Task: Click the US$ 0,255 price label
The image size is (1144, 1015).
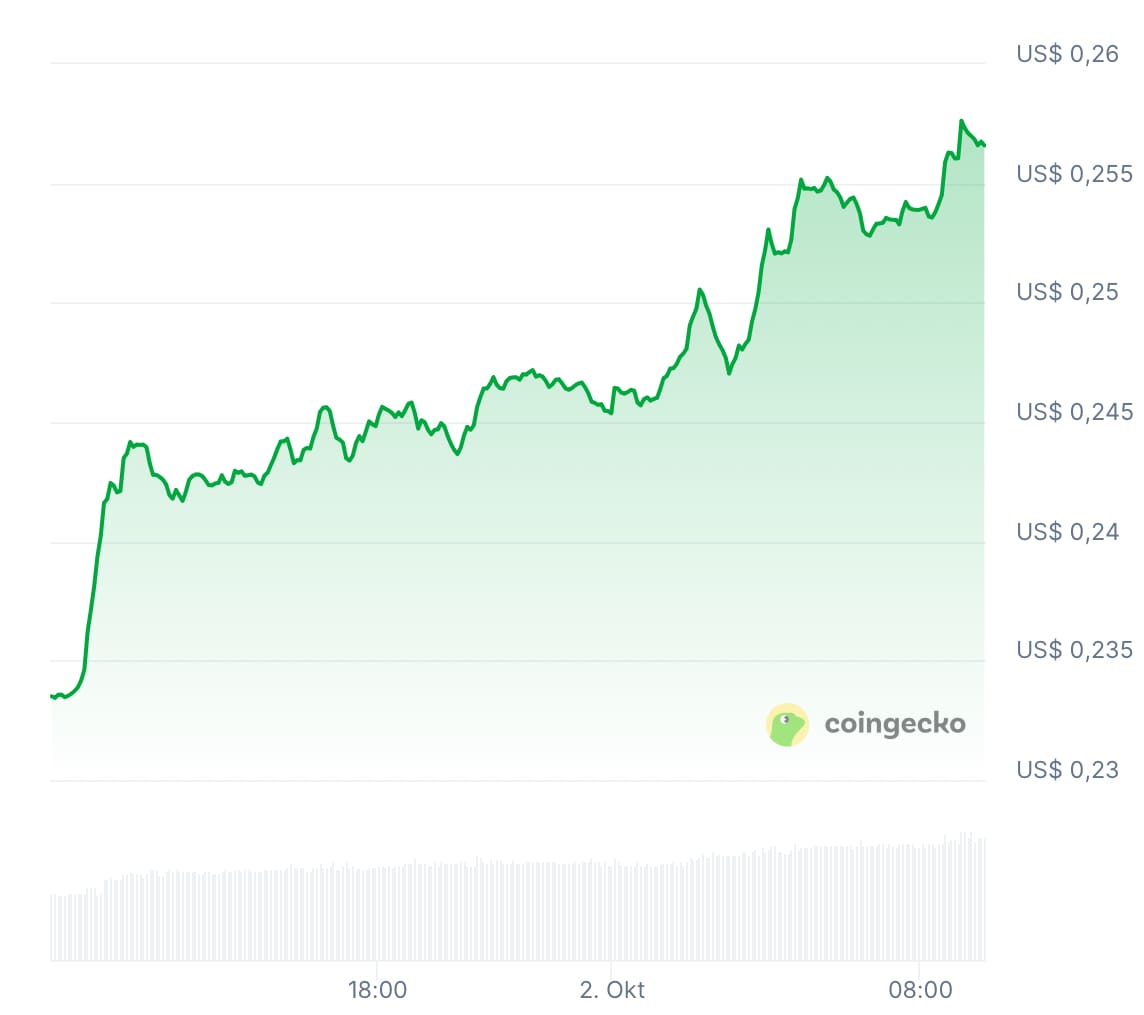Action: point(1075,174)
